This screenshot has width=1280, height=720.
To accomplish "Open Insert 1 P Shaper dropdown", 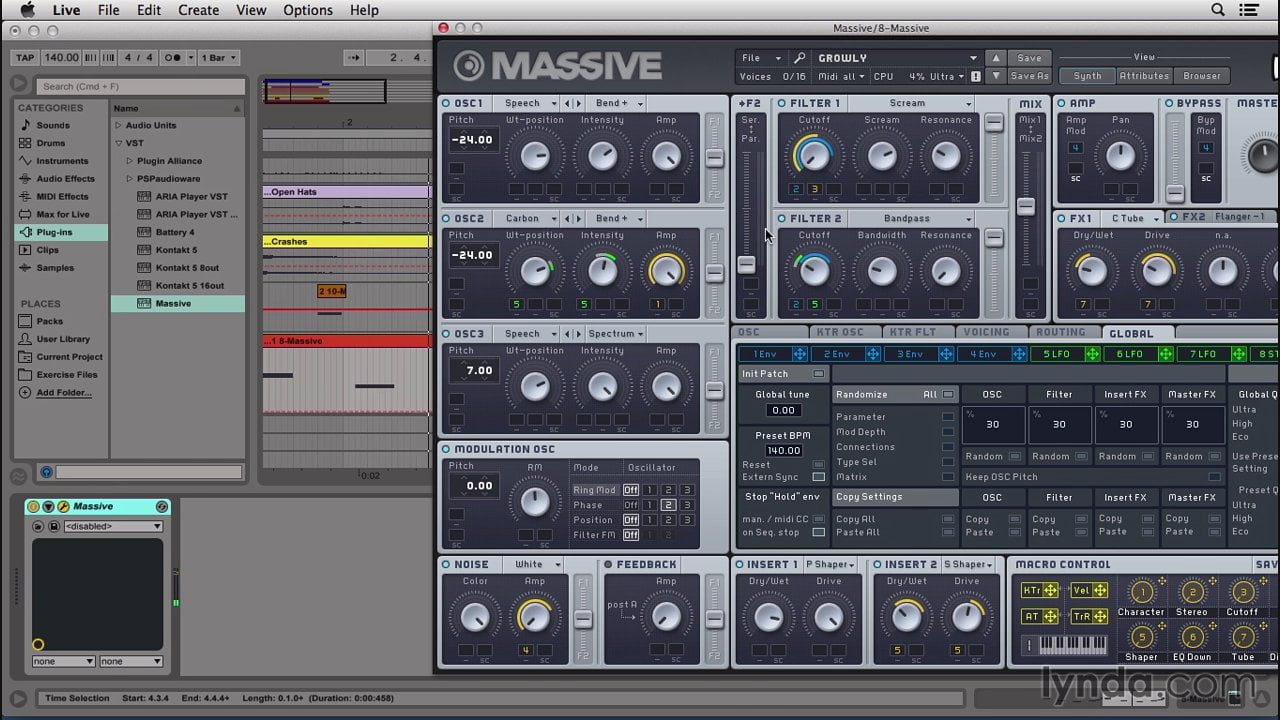I will click(830, 564).
